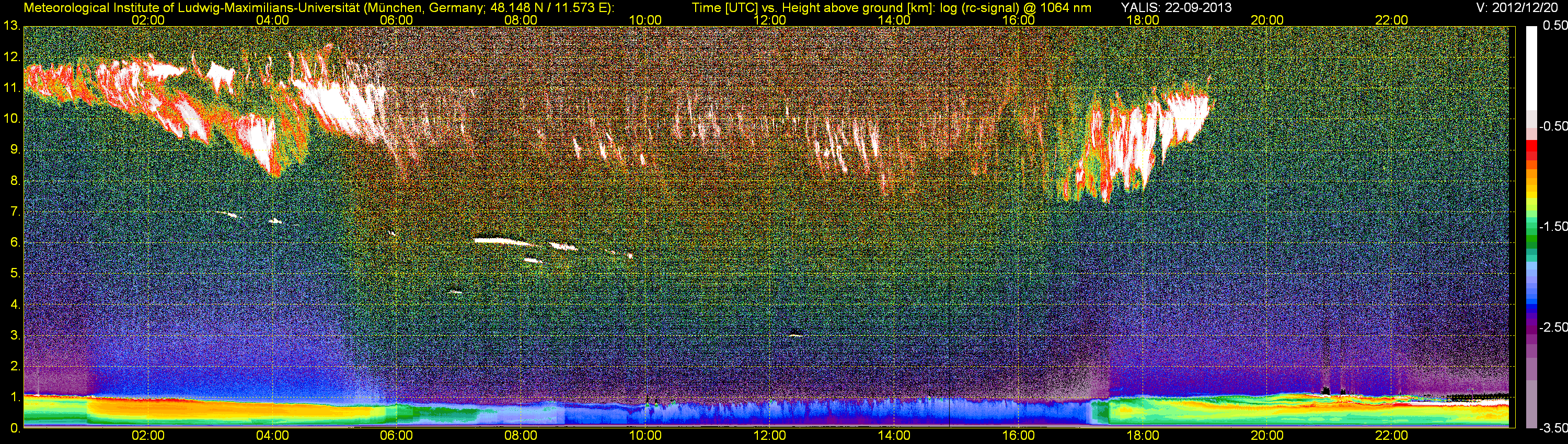Click the '4.' height axis label
The height and width of the screenshot is (444, 1568).
(x=15, y=305)
